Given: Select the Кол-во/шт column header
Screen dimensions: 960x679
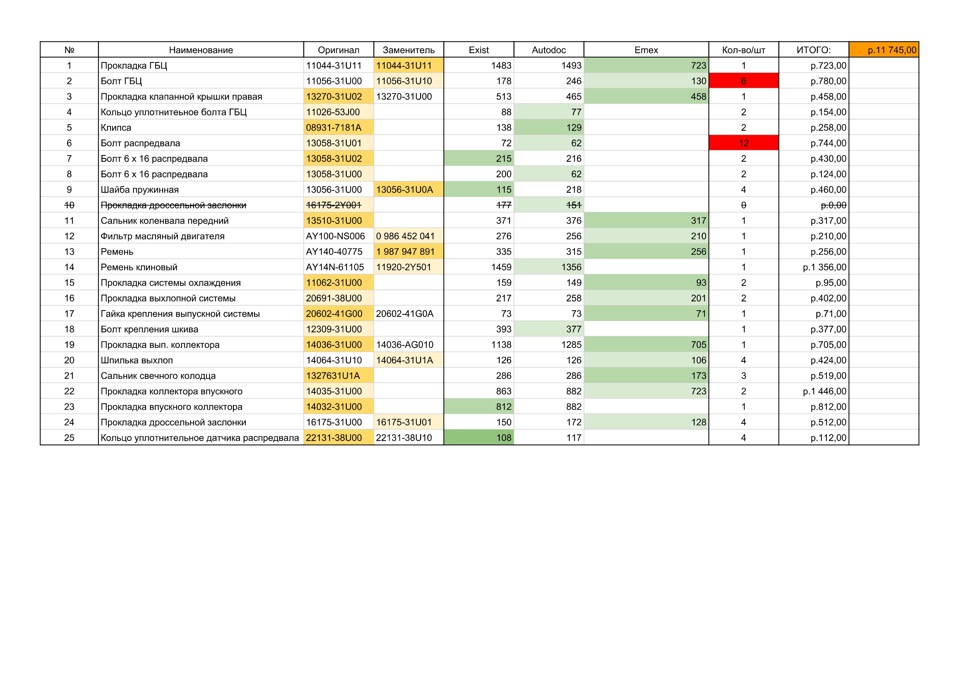Looking at the screenshot, I should [x=743, y=50].
